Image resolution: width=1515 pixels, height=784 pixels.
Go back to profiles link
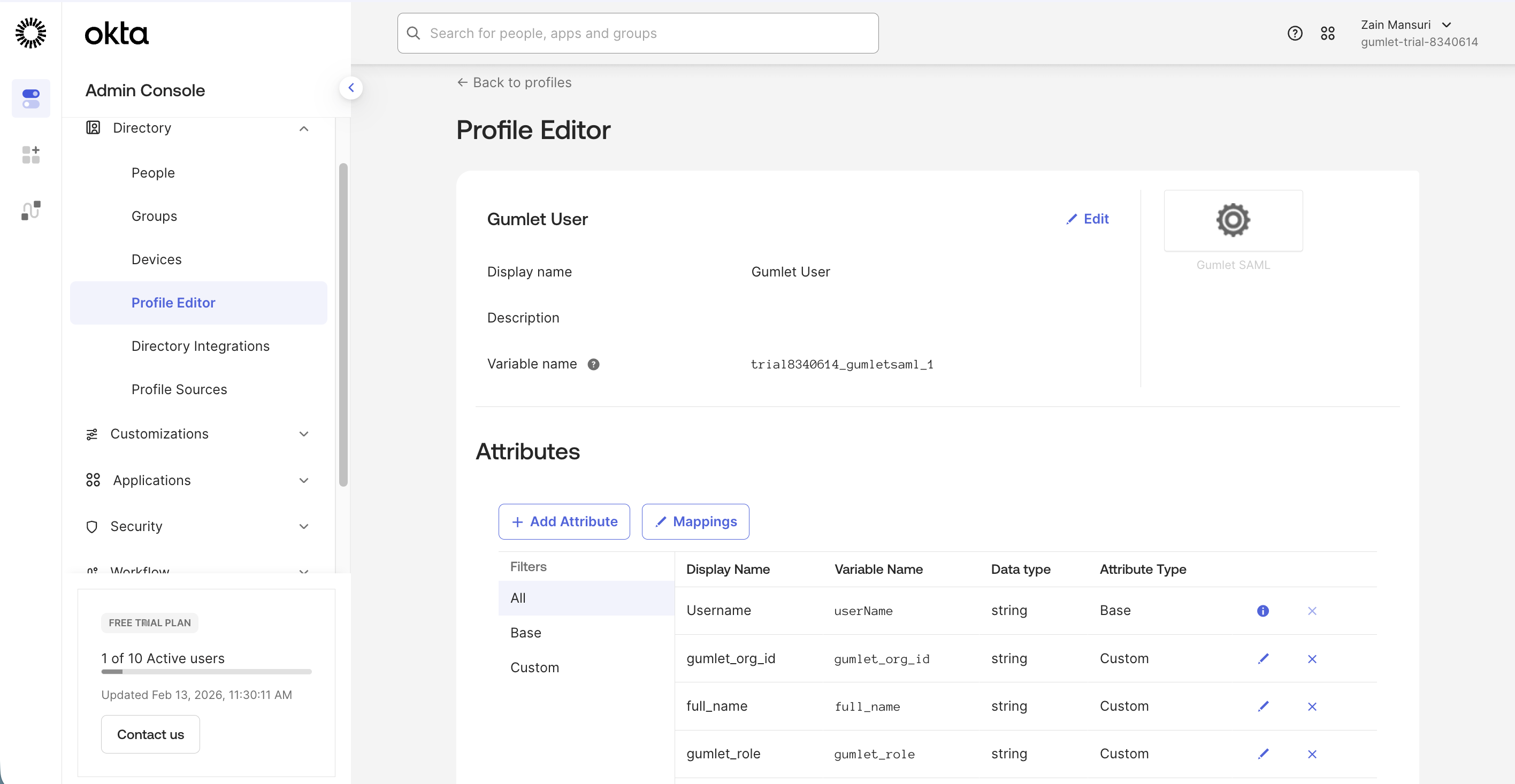click(x=514, y=83)
